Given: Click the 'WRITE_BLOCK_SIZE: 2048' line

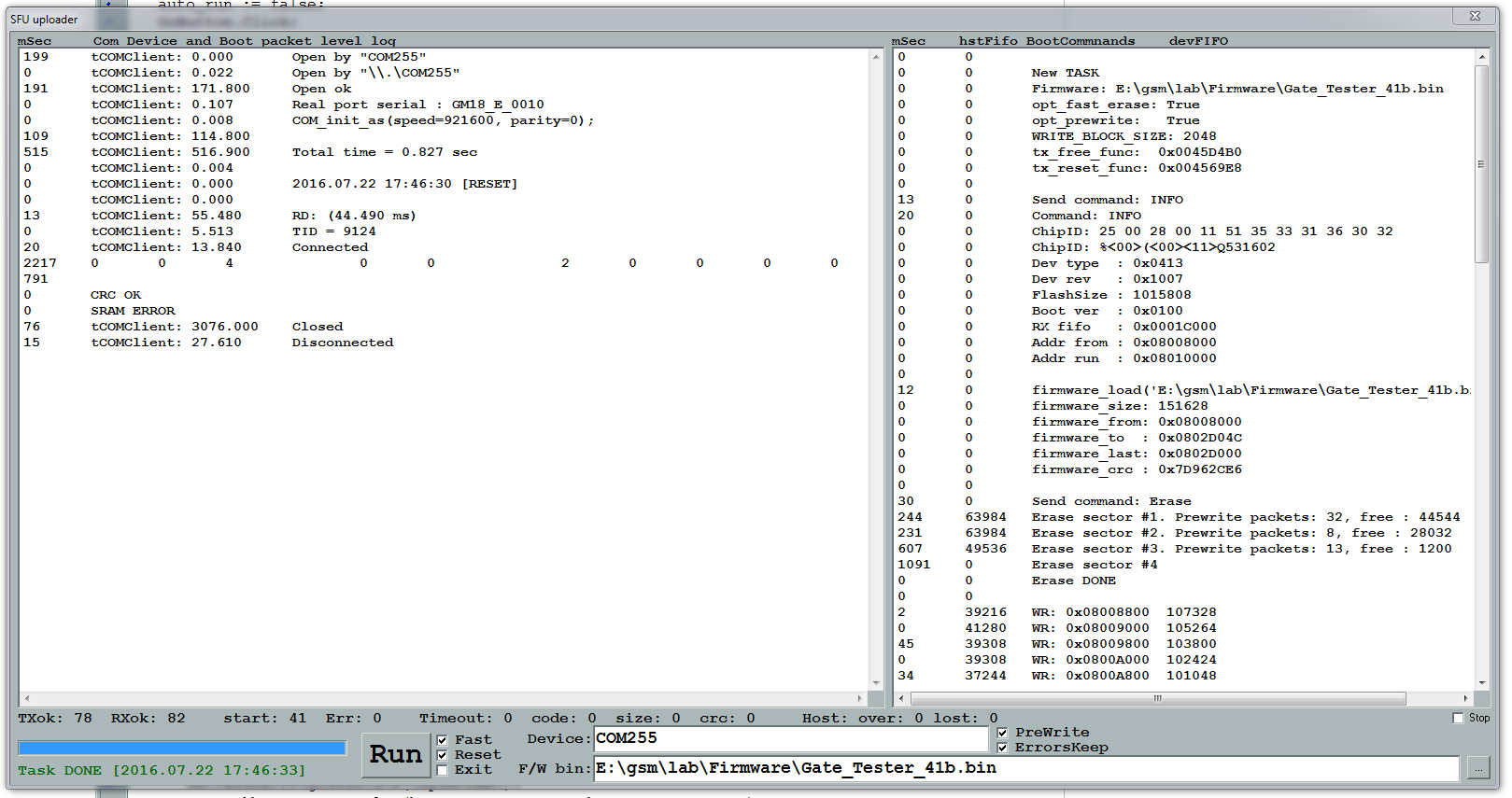Looking at the screenshot, I should coord(1123,136).
